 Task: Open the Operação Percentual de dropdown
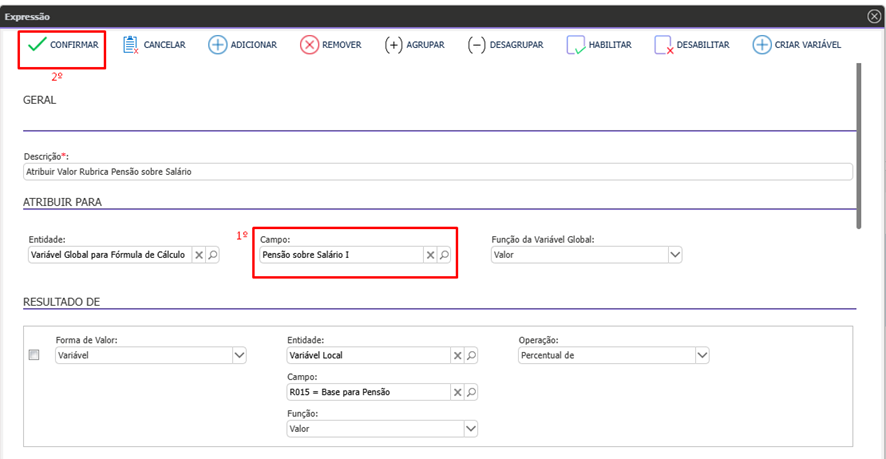click(x=702, y=355)
